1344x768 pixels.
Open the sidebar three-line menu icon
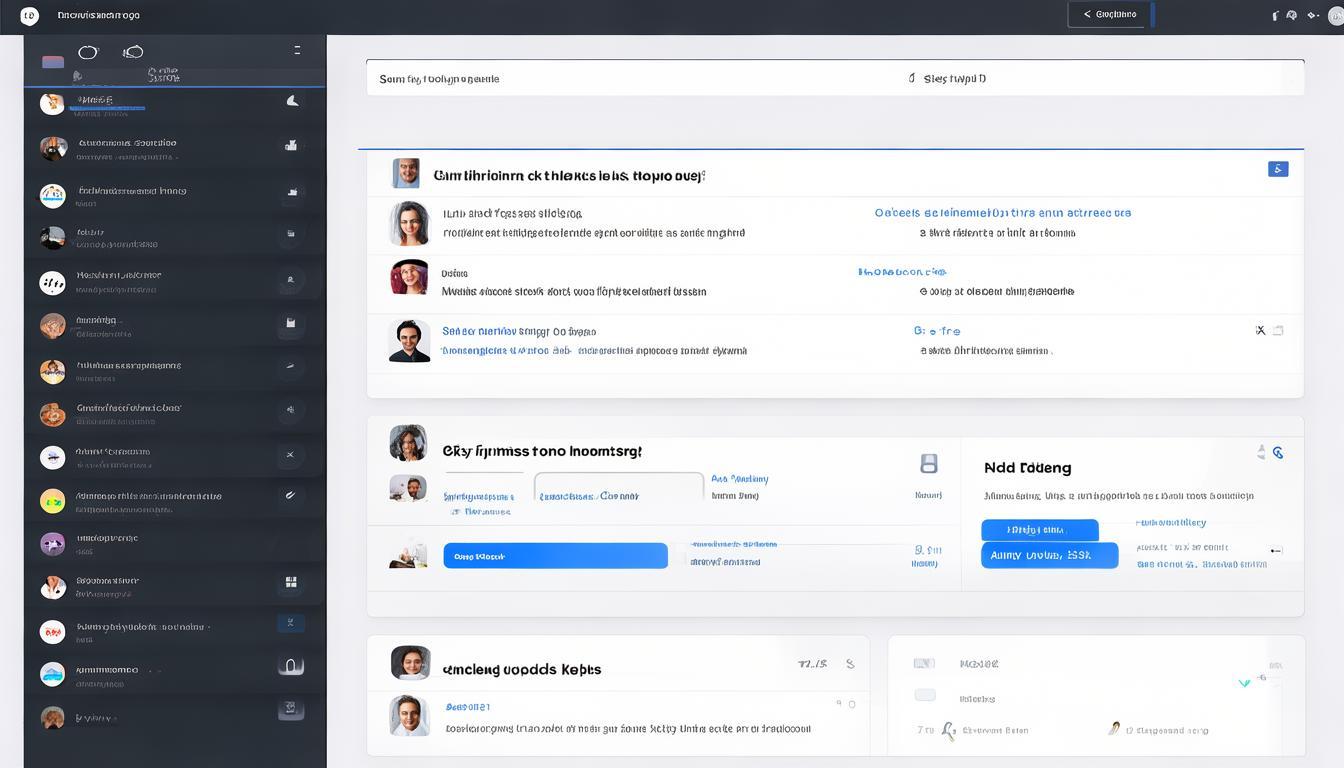[x=297, y=50]
